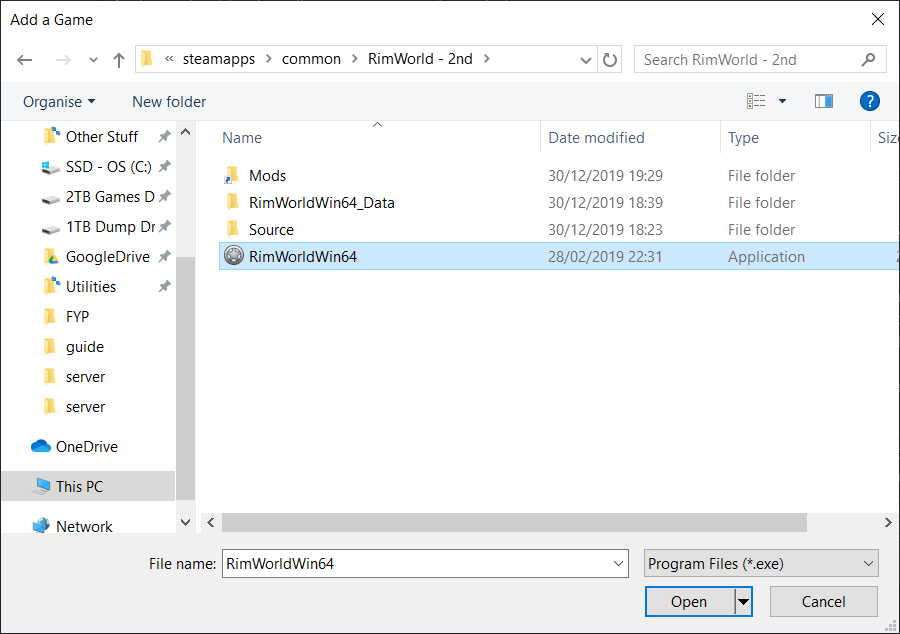900x634 pixels.
Task: Click the search magnifier icon
Action: pyautogui.click(x=868, y=59)
